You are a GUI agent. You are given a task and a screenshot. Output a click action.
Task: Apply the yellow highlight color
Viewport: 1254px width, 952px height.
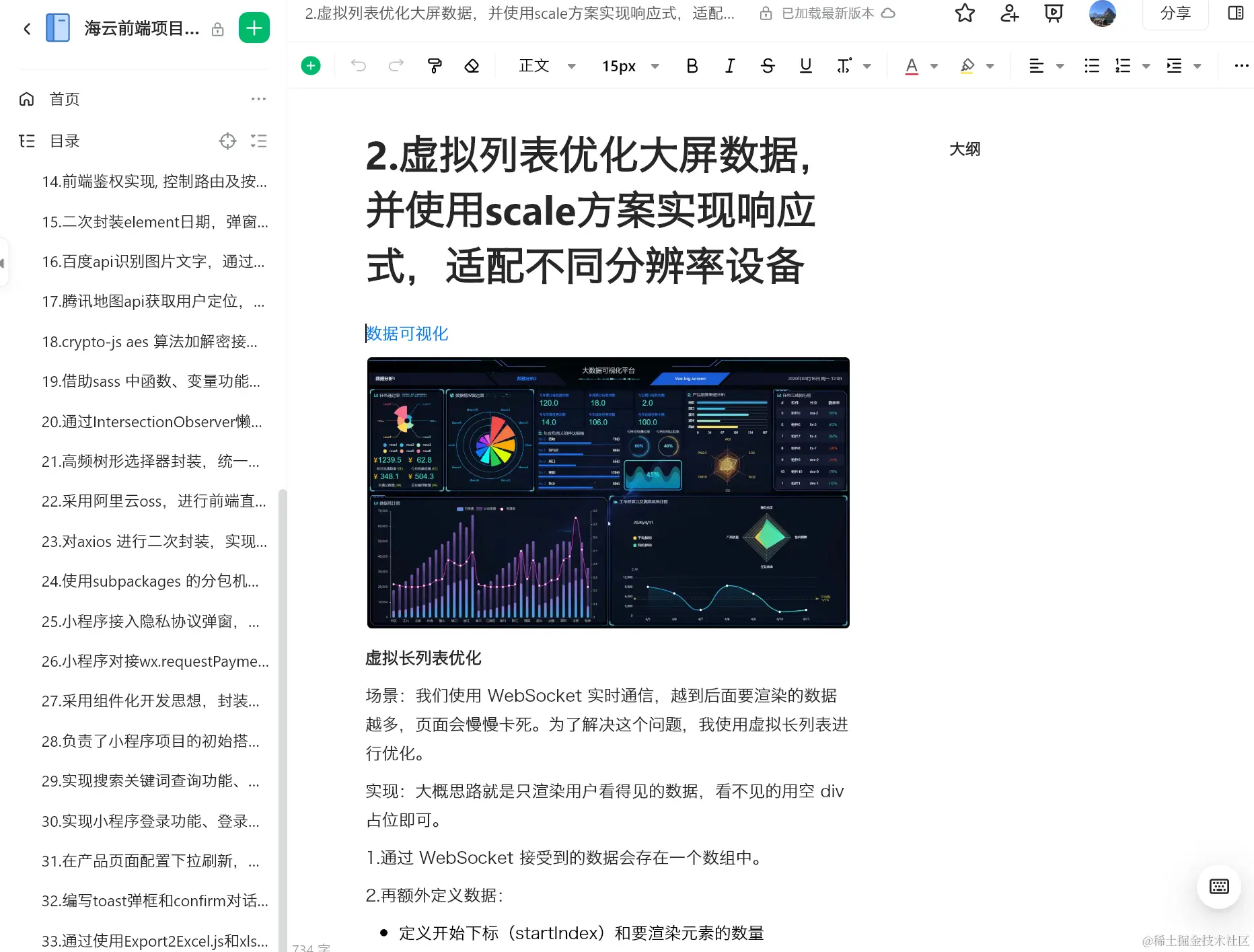[x=967, y=66]
